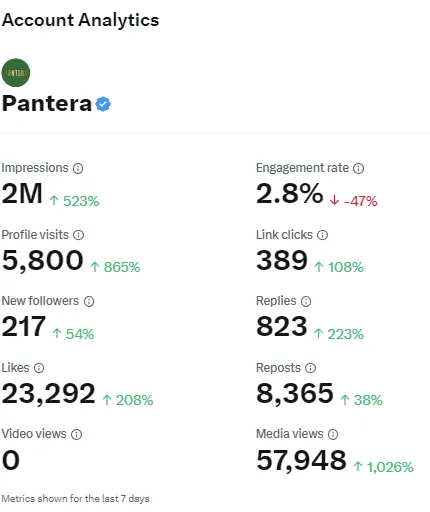Click the Replies info icon
This screenshot has width=430, height=512.
306,301
